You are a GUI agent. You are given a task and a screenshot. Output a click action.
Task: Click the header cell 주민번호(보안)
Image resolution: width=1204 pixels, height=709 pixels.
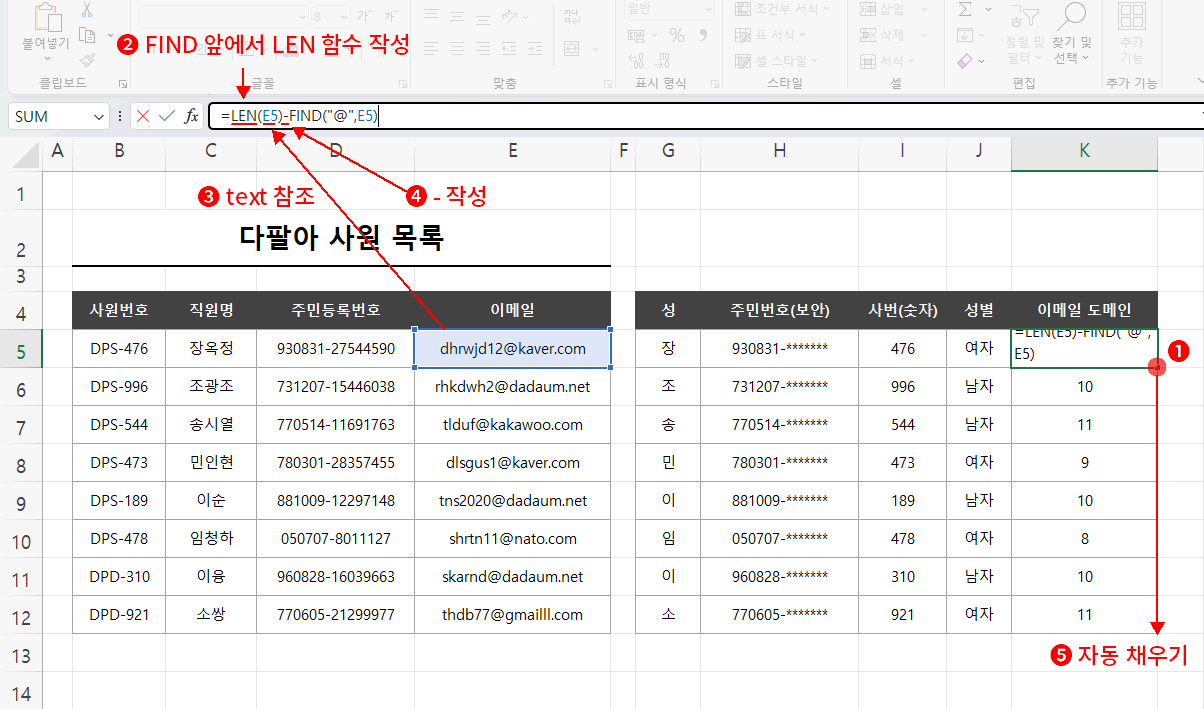(780, 310)
